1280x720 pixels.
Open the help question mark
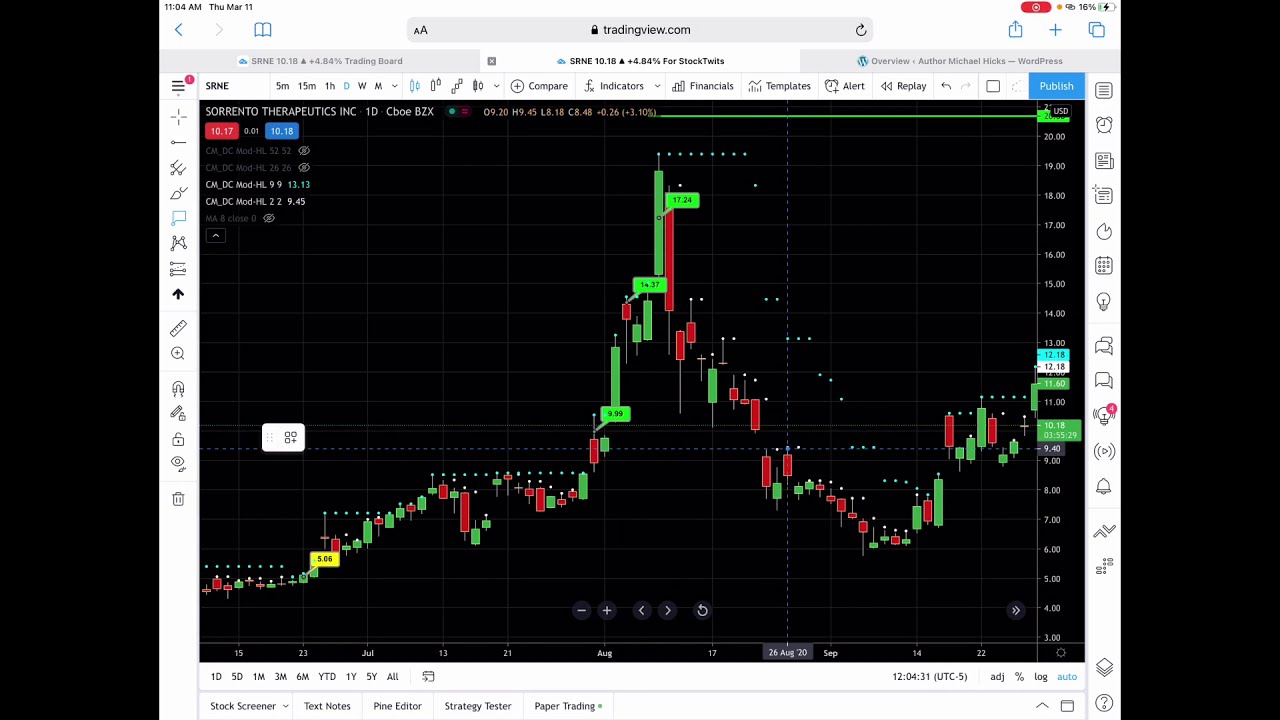[x=1104, y=704]
